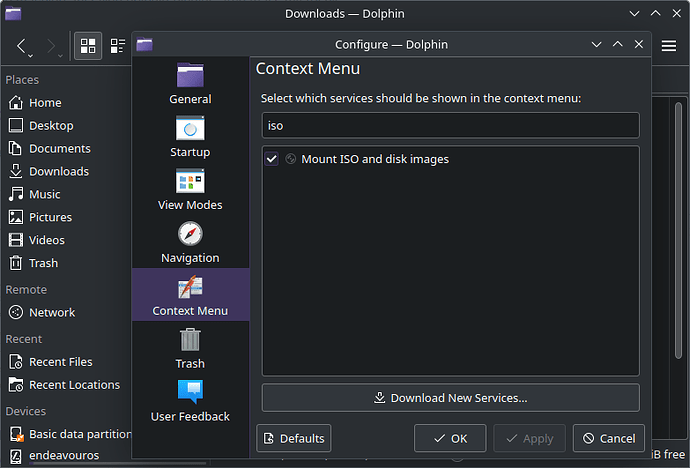This screenshot has height=468, width=690.
Task: Open Recent Locations entry
Action: coord(66,384)
